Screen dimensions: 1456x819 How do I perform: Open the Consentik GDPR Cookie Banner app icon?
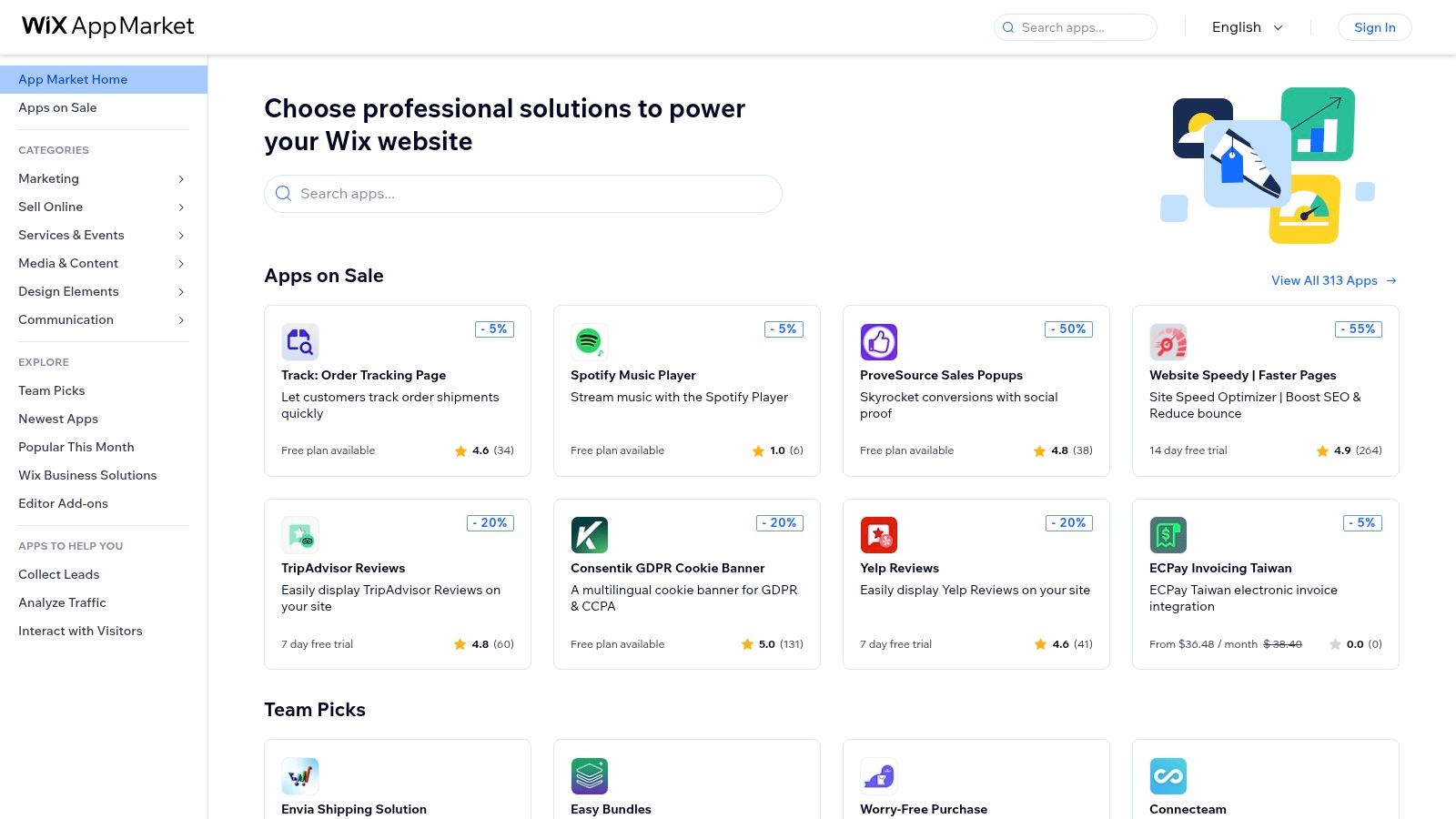[x=590, y=534]
